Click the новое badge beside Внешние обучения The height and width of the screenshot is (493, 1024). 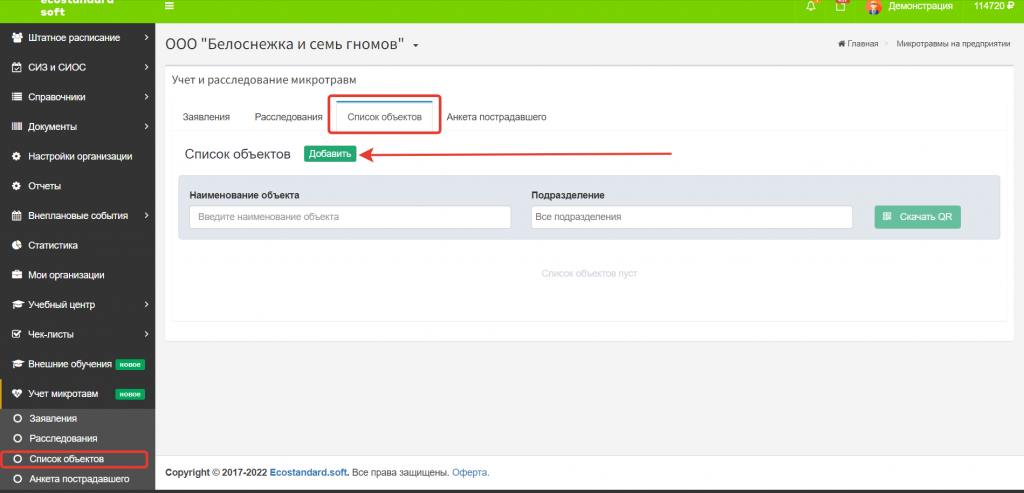point(130,364)
